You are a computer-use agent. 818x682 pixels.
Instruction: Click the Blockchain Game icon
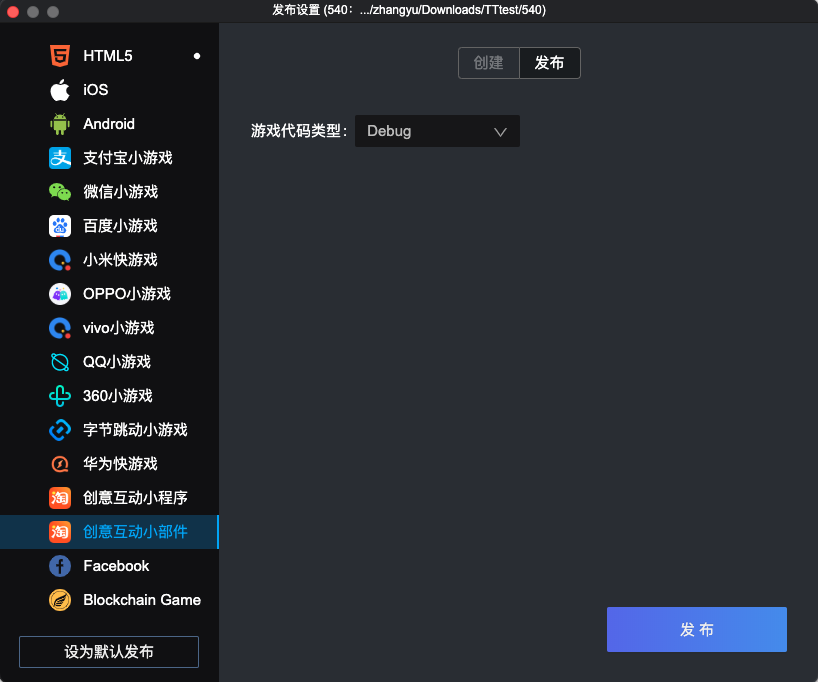[60, 600]
